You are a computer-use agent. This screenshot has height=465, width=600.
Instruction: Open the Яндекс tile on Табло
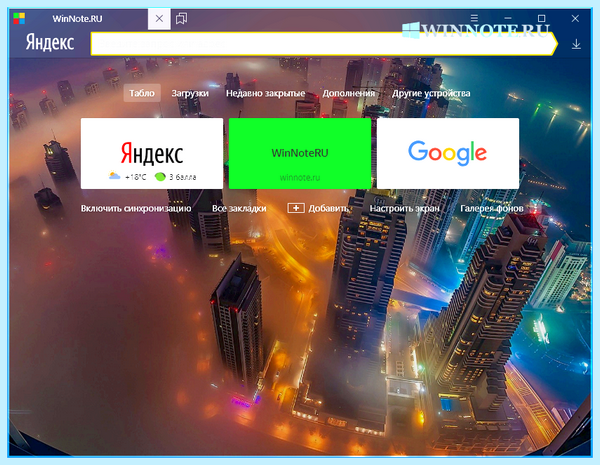tap(152, 153)
